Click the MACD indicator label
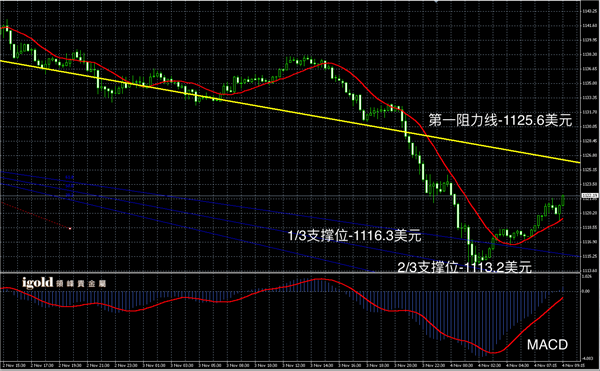 547,345
